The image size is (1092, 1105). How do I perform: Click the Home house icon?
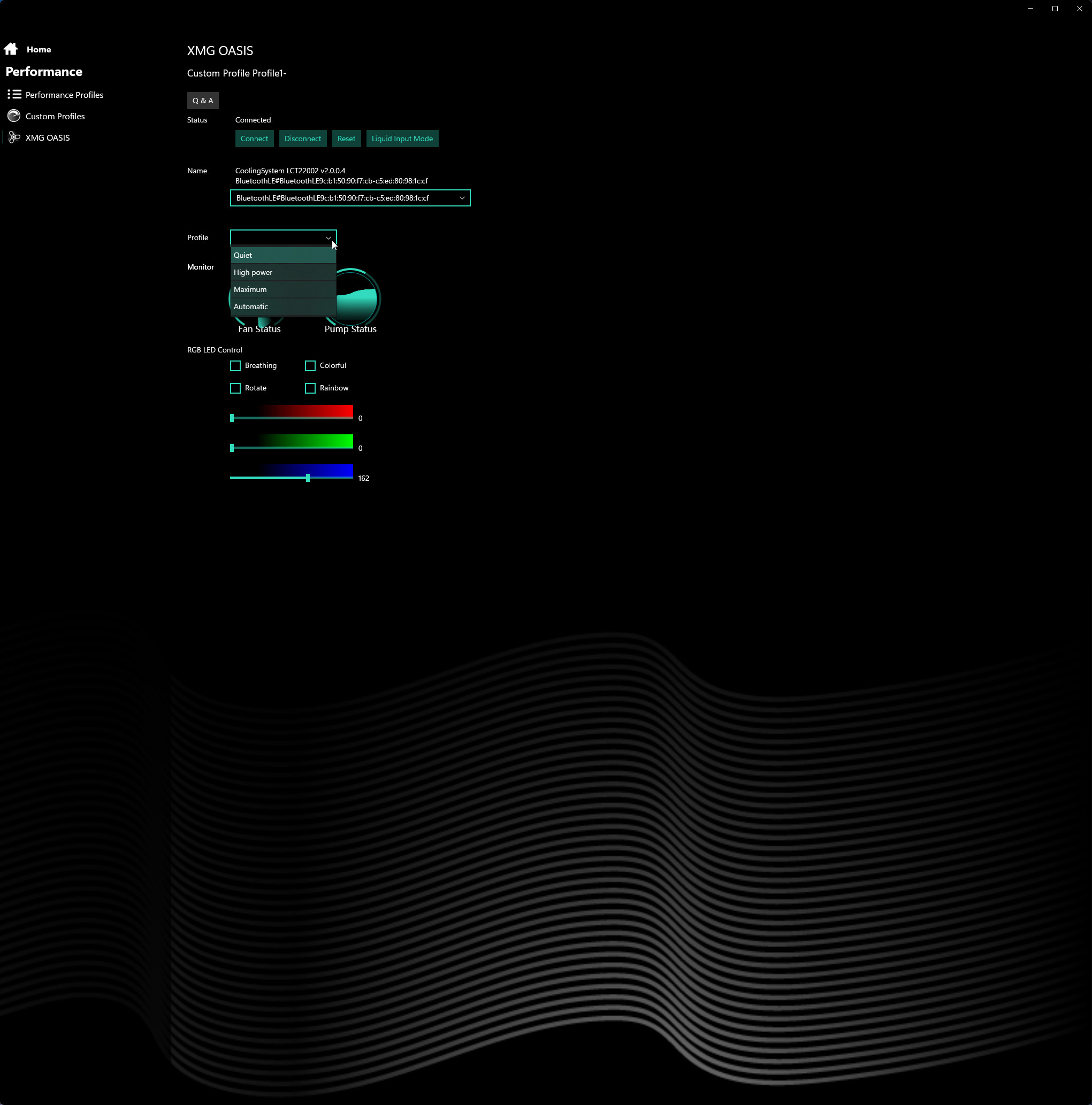tap(11, 49)
